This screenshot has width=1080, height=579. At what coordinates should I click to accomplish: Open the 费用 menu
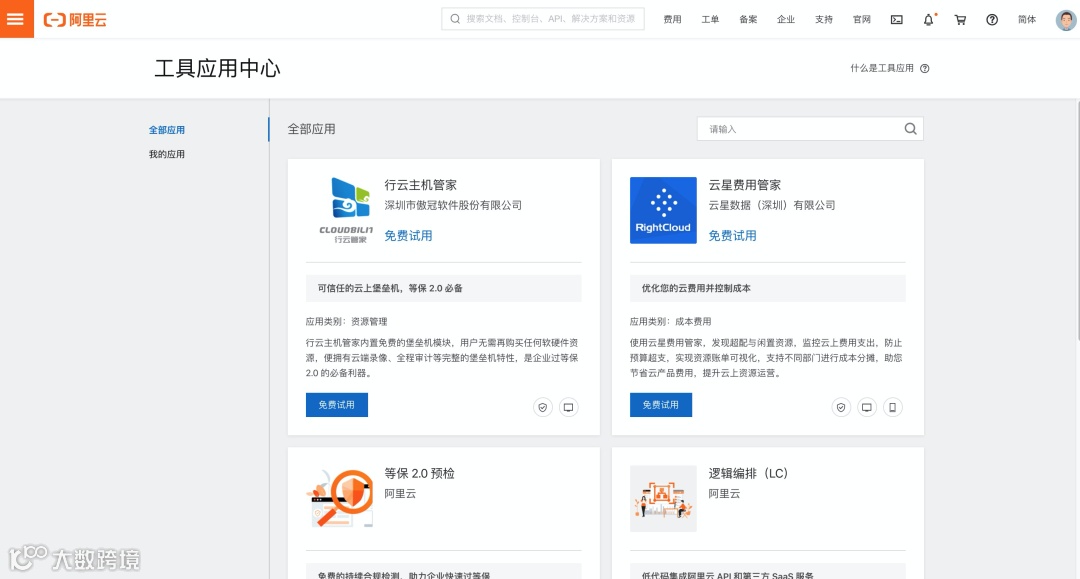[672, 19]
